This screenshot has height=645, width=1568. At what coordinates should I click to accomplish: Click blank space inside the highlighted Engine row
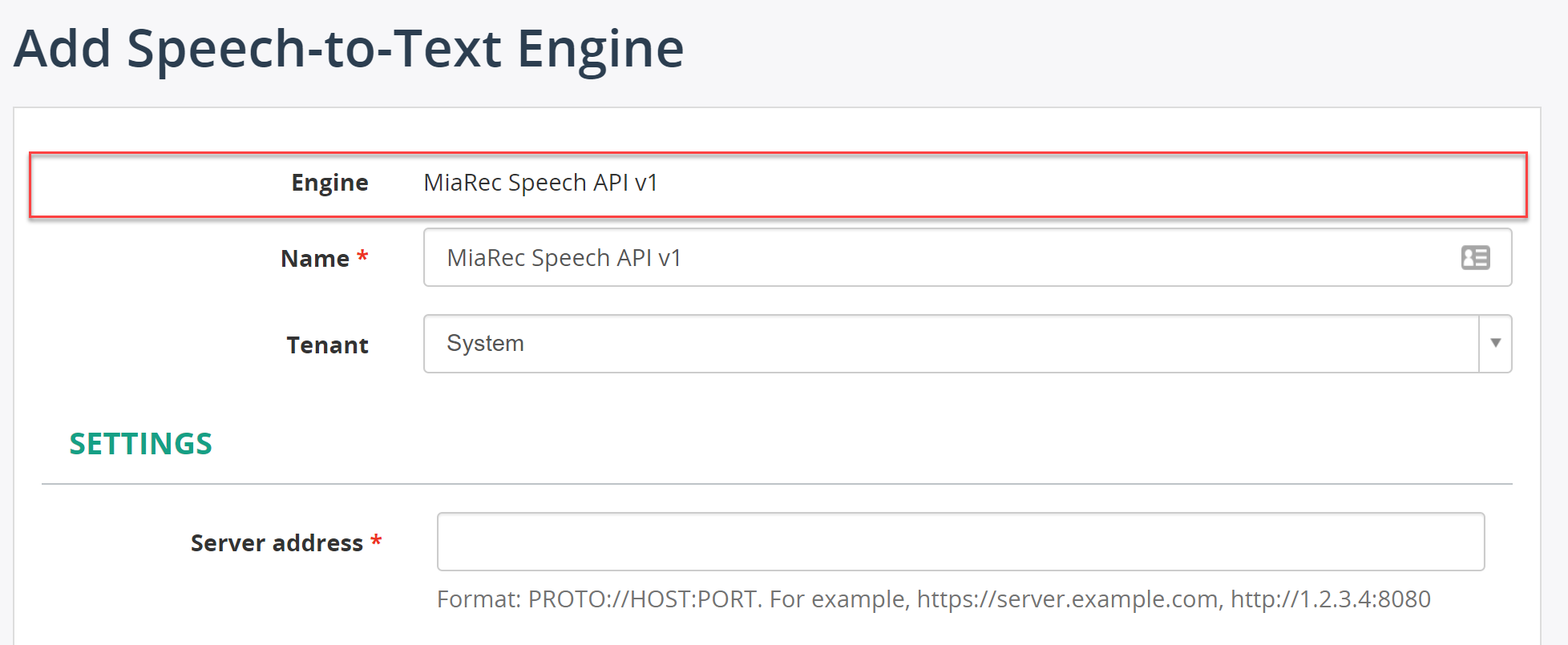1082,184
